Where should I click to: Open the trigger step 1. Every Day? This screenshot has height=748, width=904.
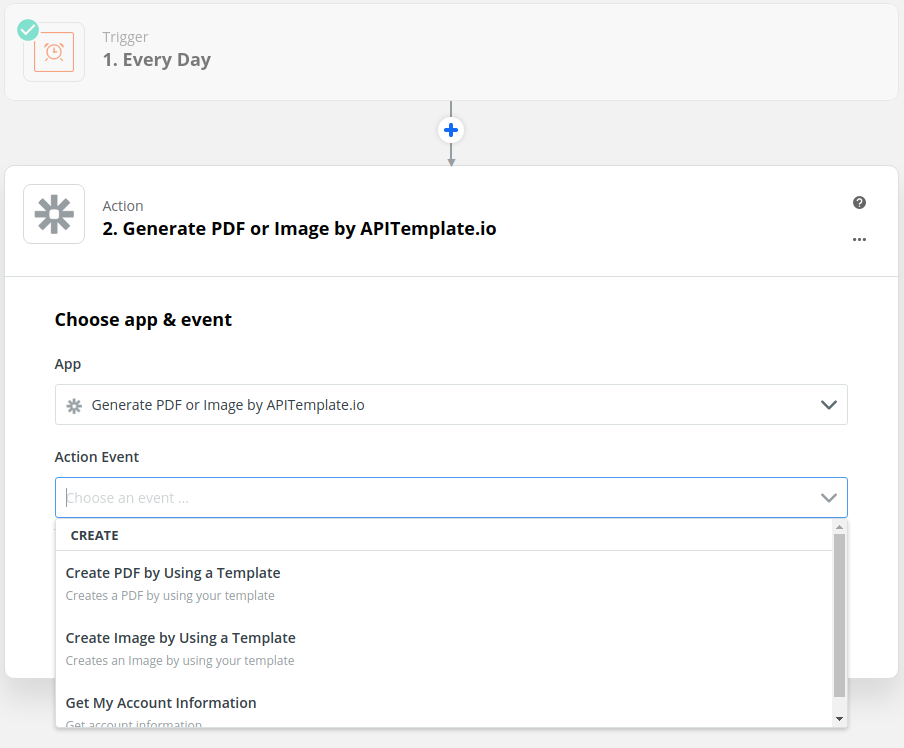451,52
